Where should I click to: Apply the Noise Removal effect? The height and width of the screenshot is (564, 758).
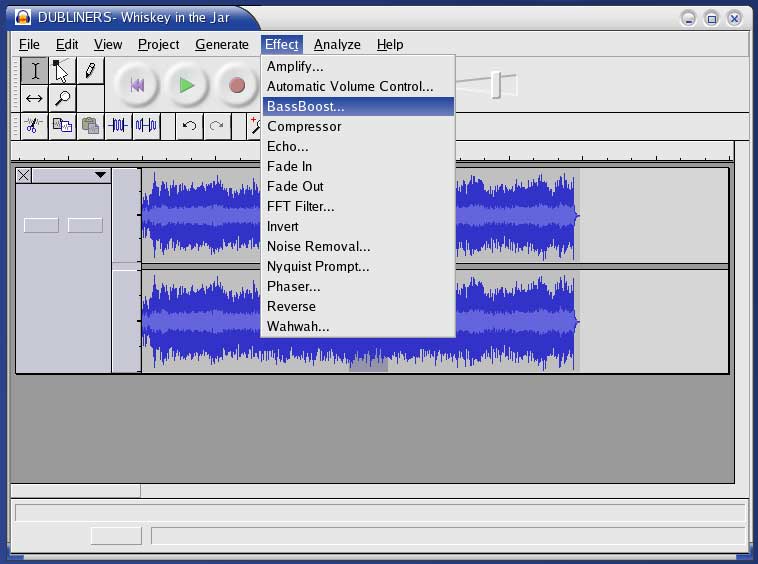click(x=318, y=246)
